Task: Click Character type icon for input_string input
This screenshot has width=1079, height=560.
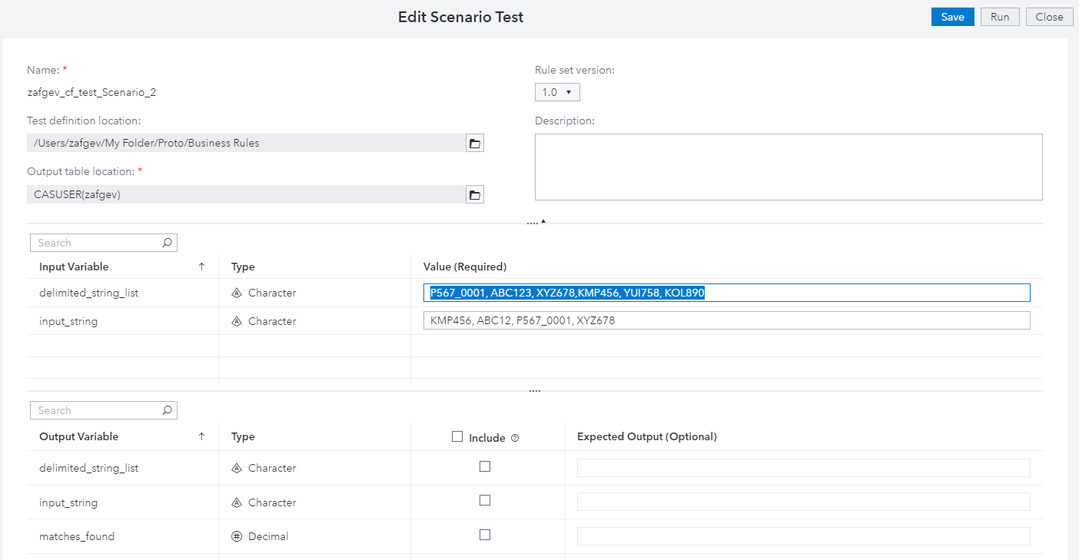Action: coord(237,321)
